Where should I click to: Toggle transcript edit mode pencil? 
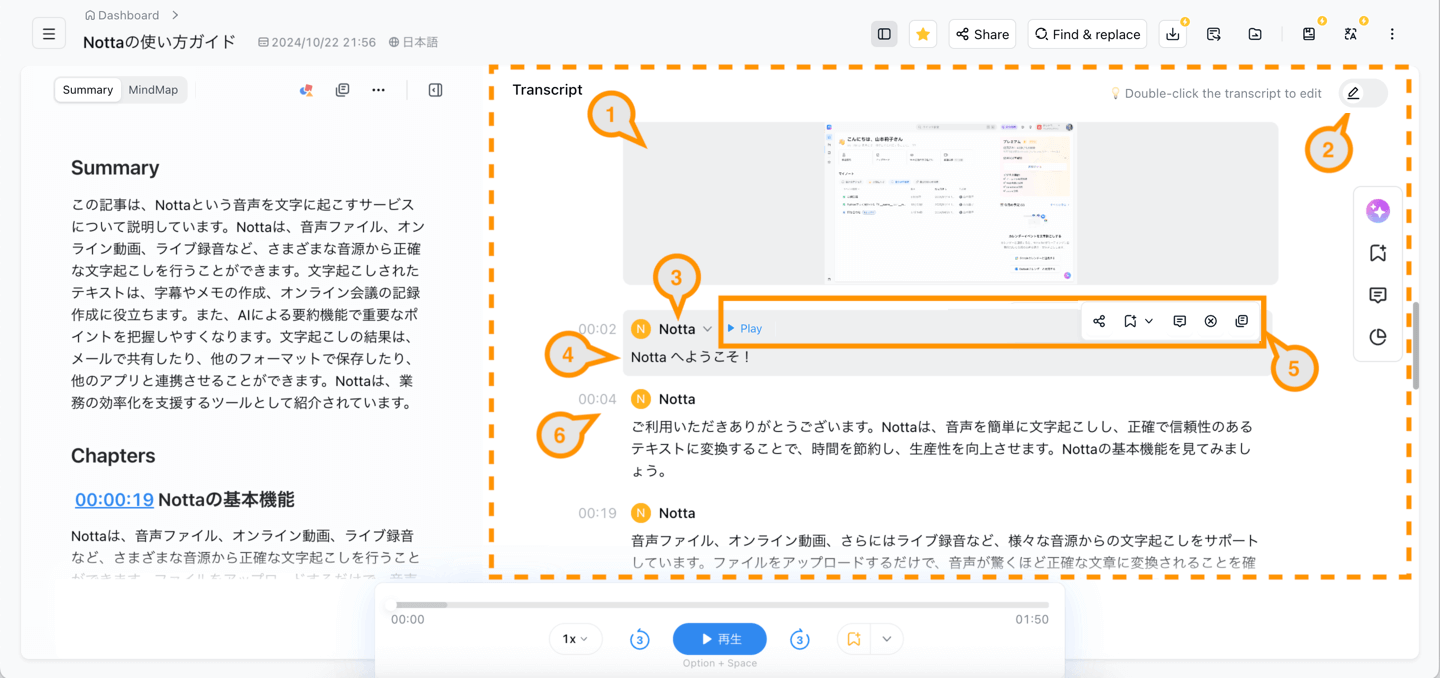click(1354, 93)
